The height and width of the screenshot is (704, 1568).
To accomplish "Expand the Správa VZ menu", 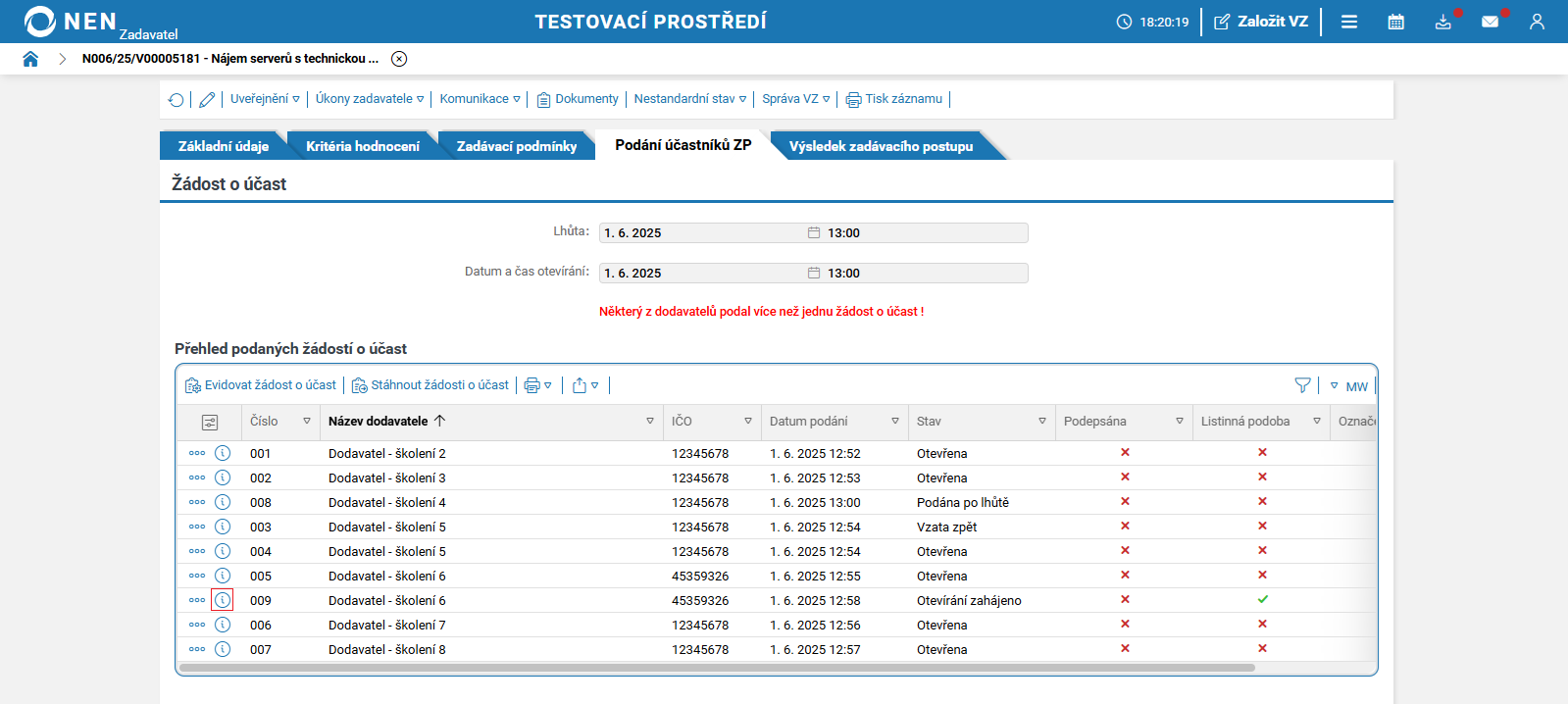I will coord(796,99).
